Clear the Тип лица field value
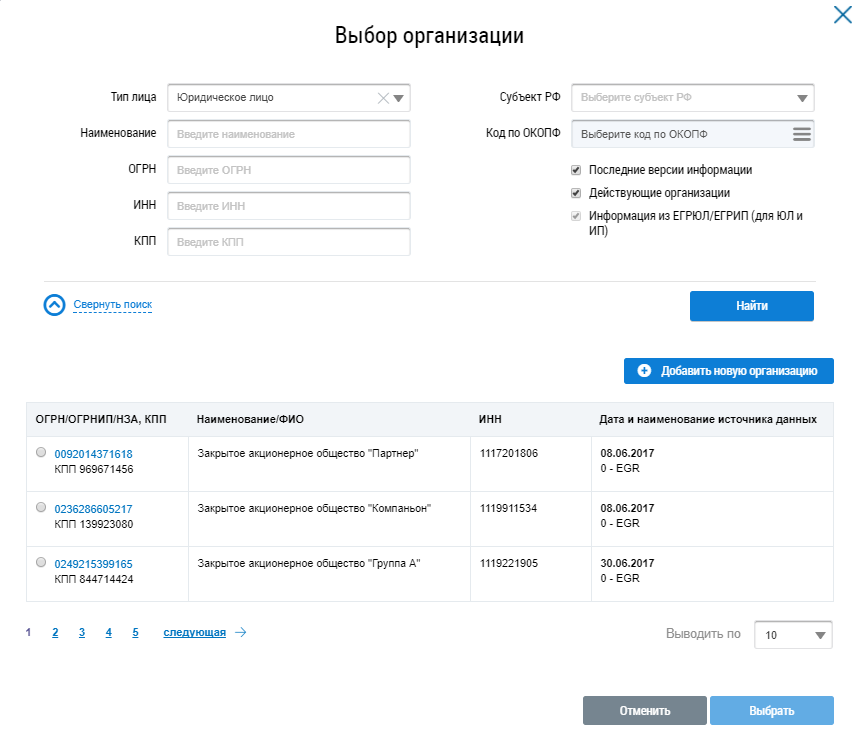The image size is (859, 756). coord(382,98)
